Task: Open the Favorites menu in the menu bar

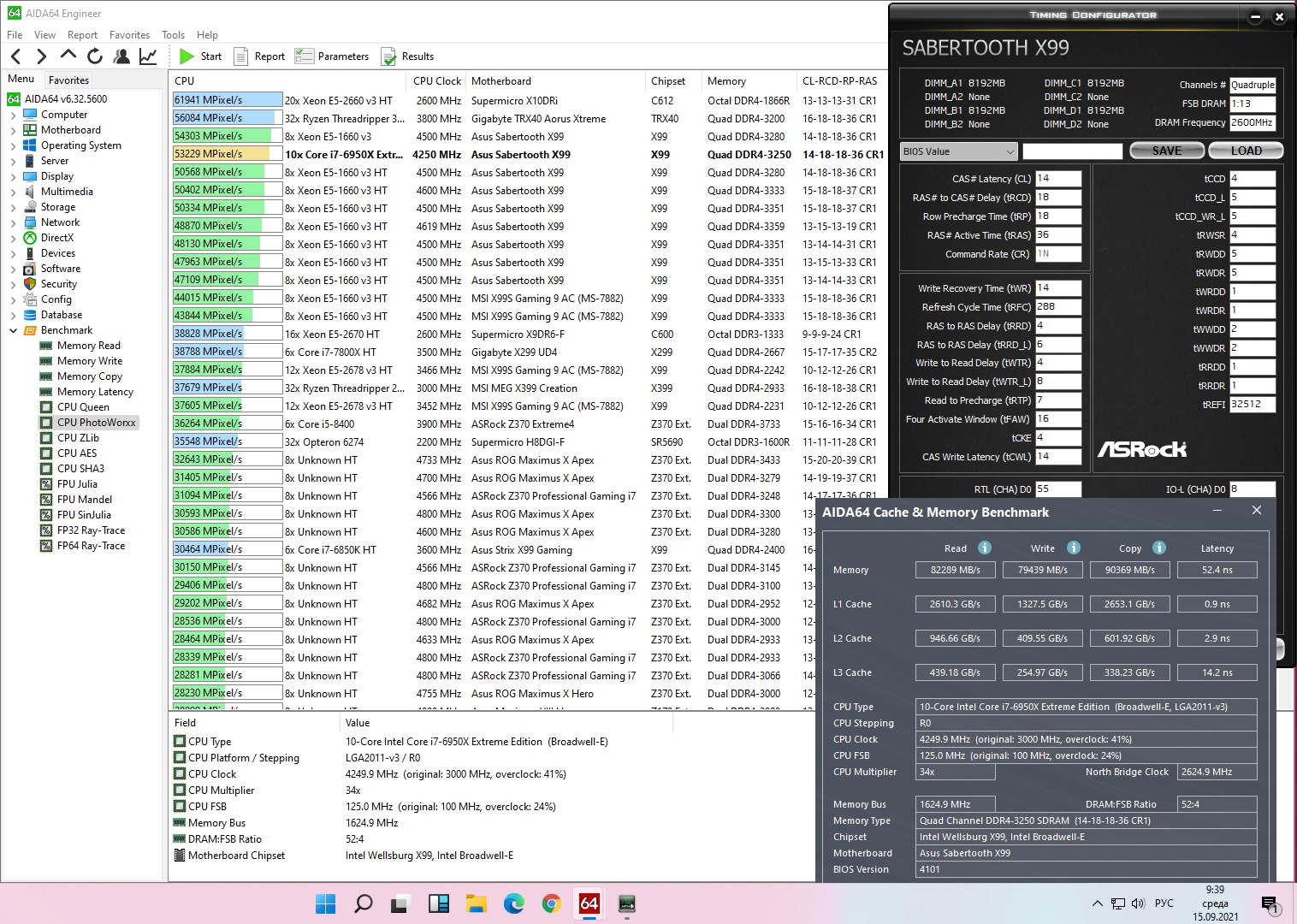Action: pyautogui.click(x=129, y=35)
